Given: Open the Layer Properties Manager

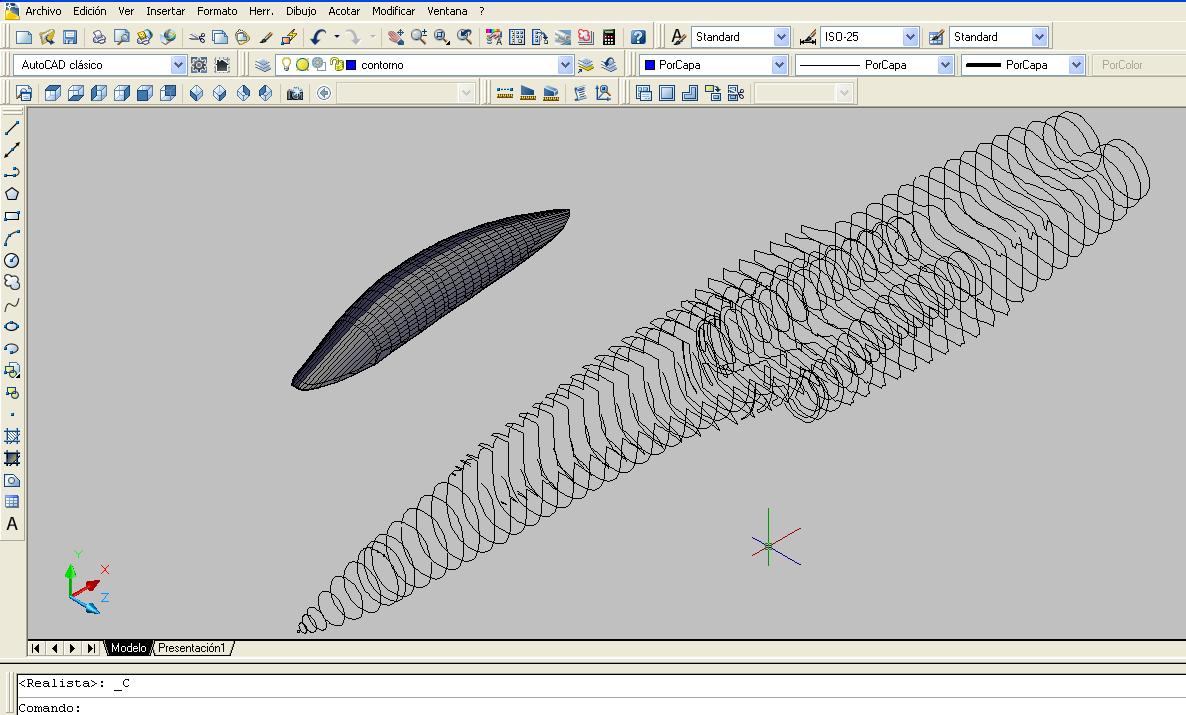Looking at the screenshot, I should point(262,65).
